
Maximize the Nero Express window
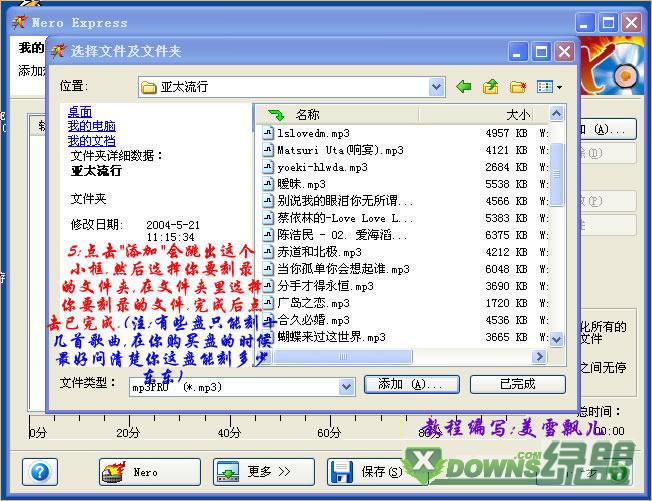click(608, 22)
